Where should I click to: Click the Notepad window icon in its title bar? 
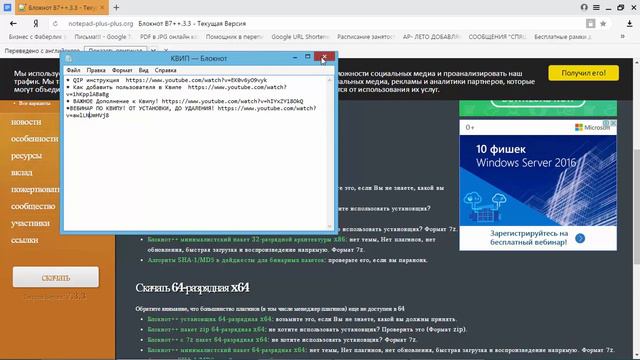point(69,58)
